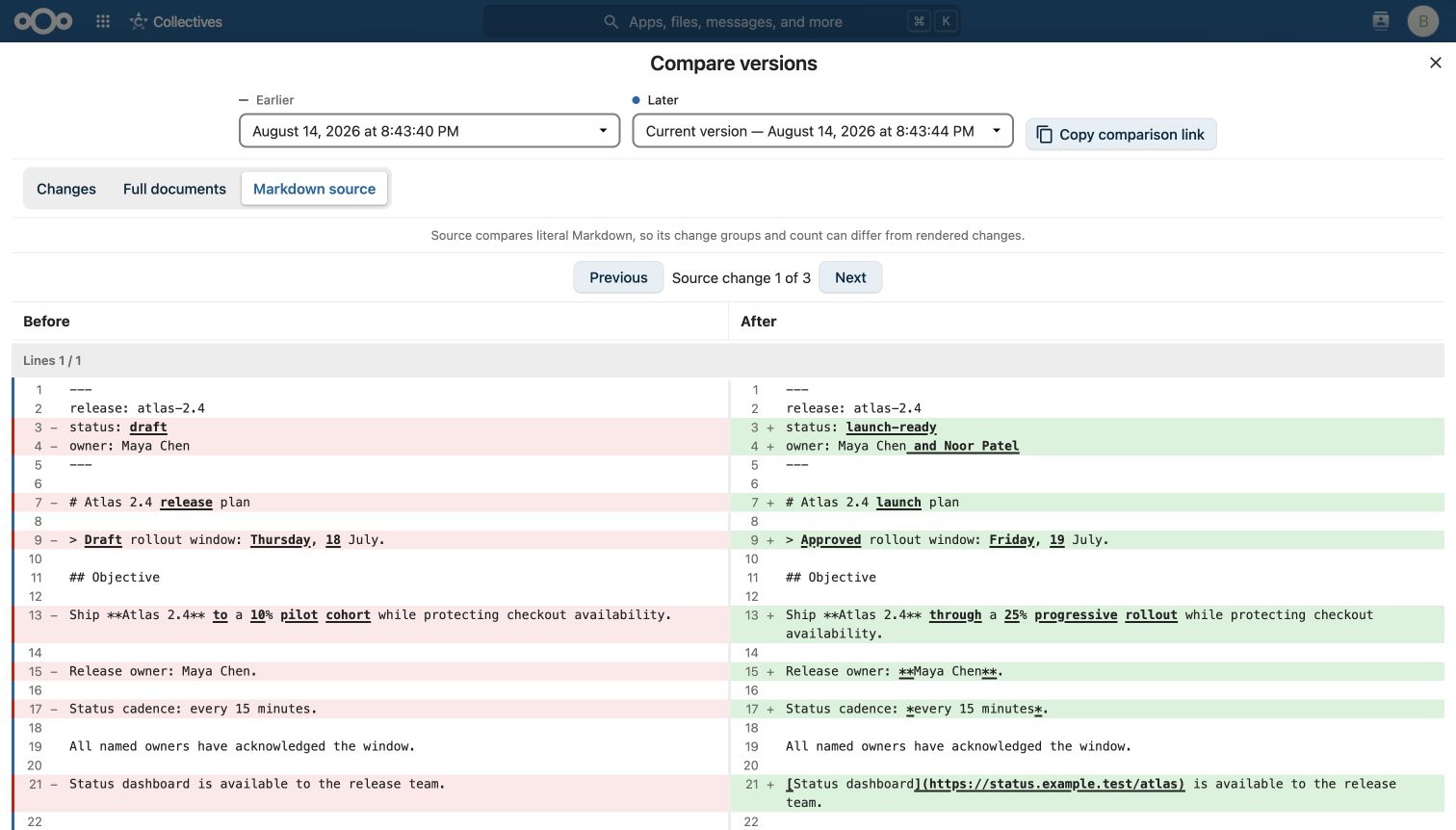1456x830 pixels.
Task: Click the After column heading
Action: point(758,322)
